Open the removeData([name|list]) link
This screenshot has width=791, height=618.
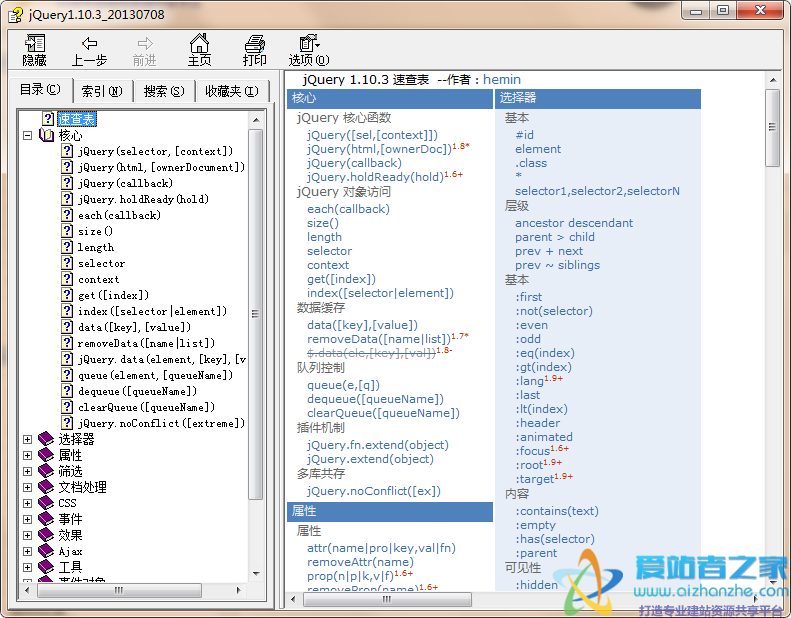coord(379,339)
